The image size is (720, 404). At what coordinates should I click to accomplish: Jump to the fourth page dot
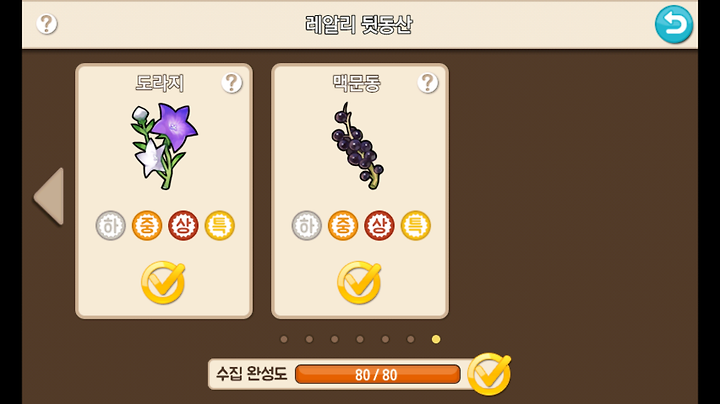(360, 339)
